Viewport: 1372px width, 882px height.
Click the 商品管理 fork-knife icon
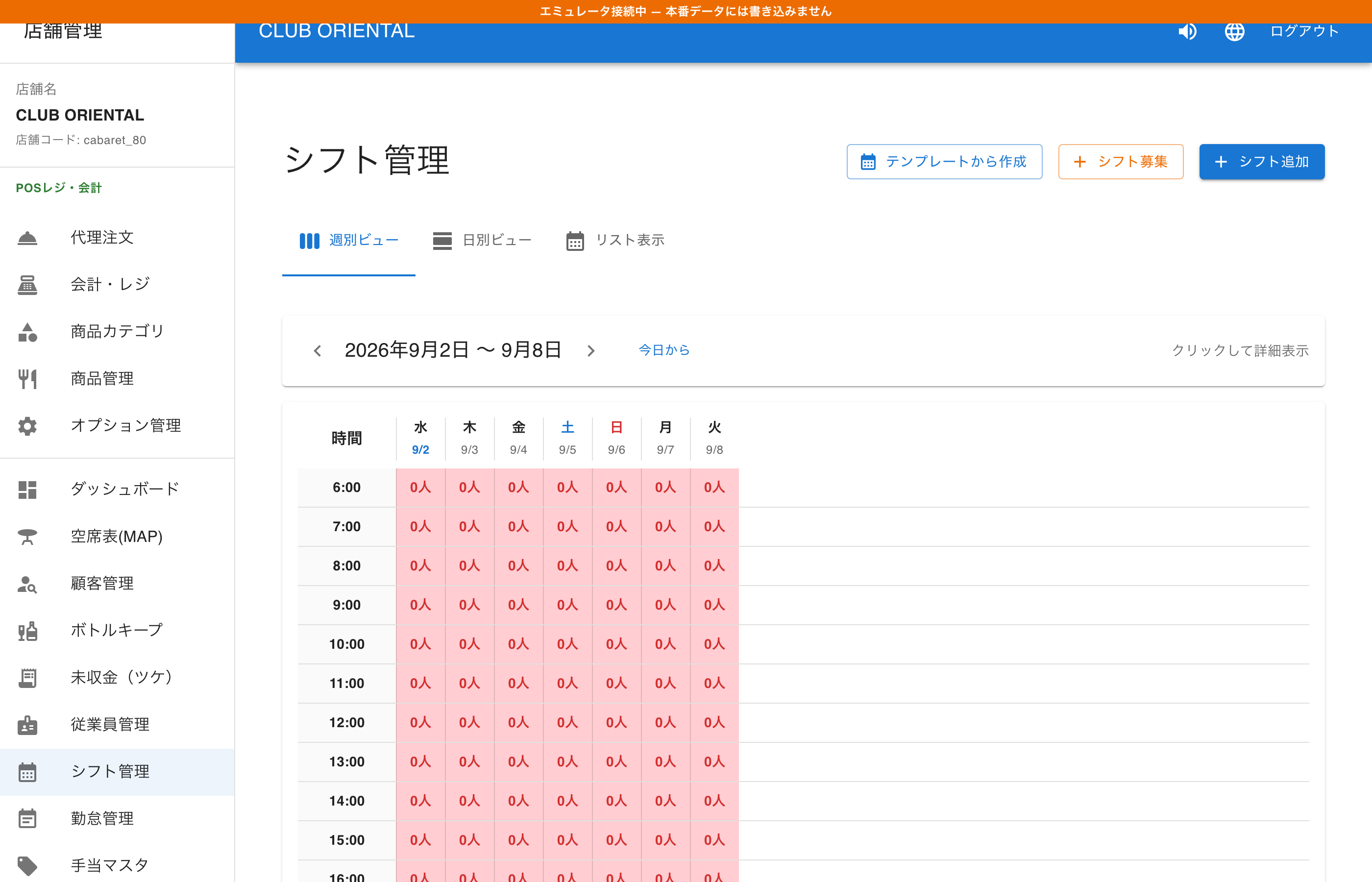point(27,379)
